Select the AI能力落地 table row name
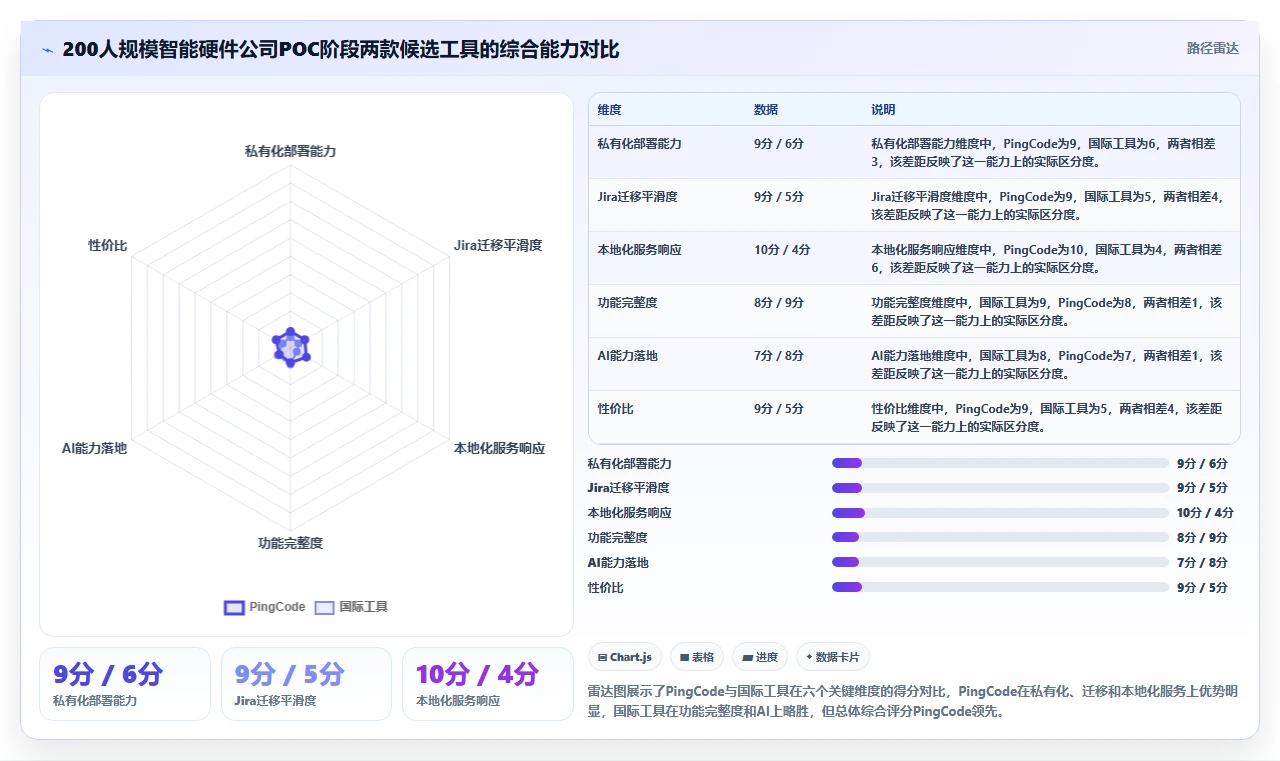The image size is (1280, 761). [x=627, y=356]
